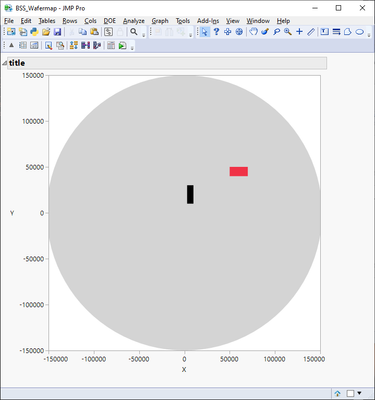375x400 pixels.
Task: Select the arrow cursor tool
Action: click(x=204, y=32)
